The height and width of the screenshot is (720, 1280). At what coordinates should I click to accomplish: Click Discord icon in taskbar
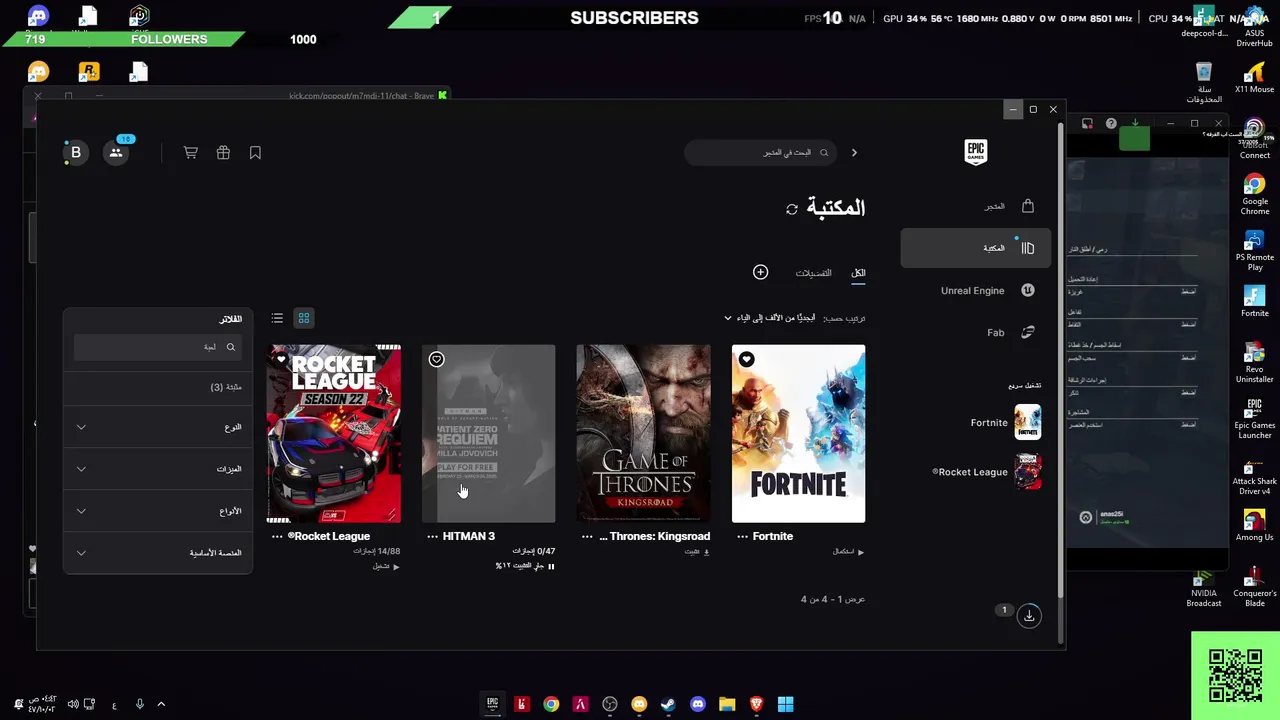click(x=697, y=704)
